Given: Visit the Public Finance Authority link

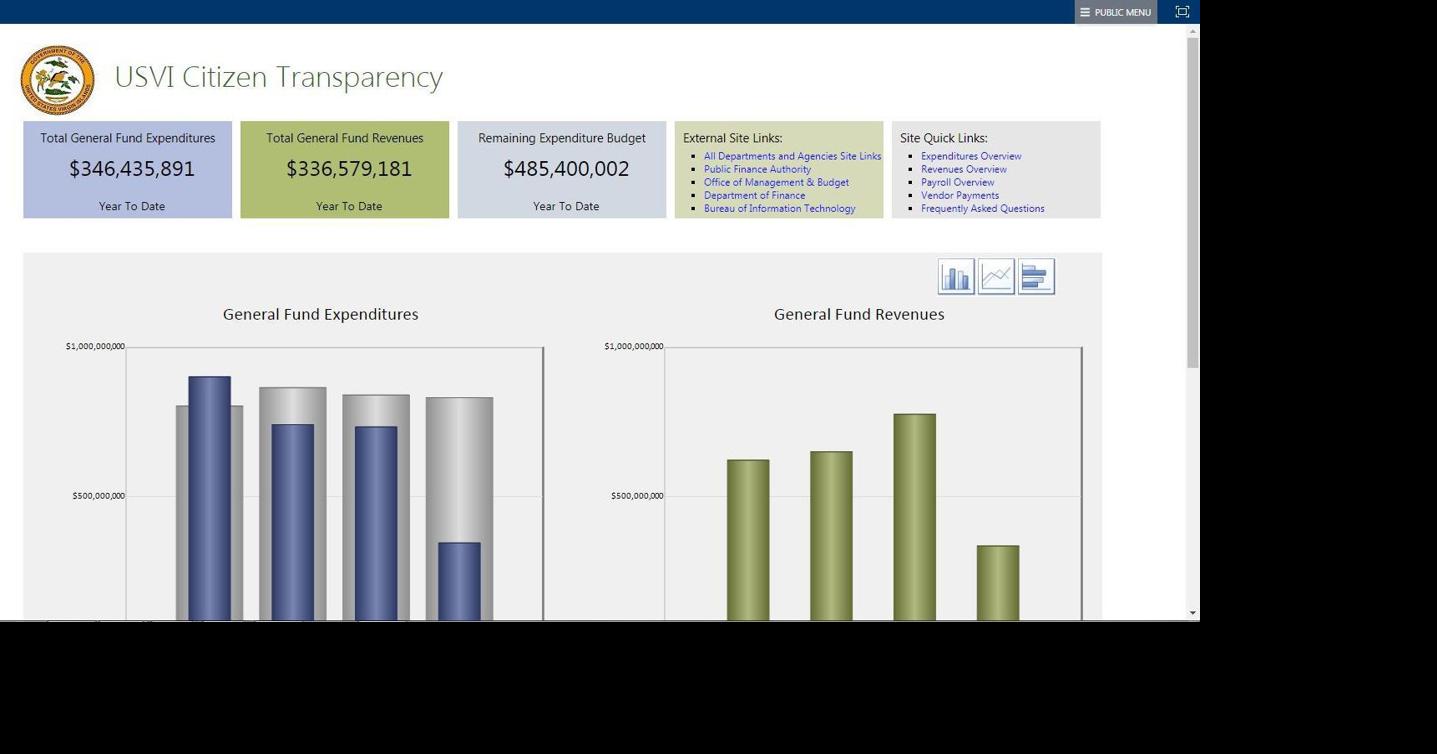Looking at the screenshot, I should (757, 169).
